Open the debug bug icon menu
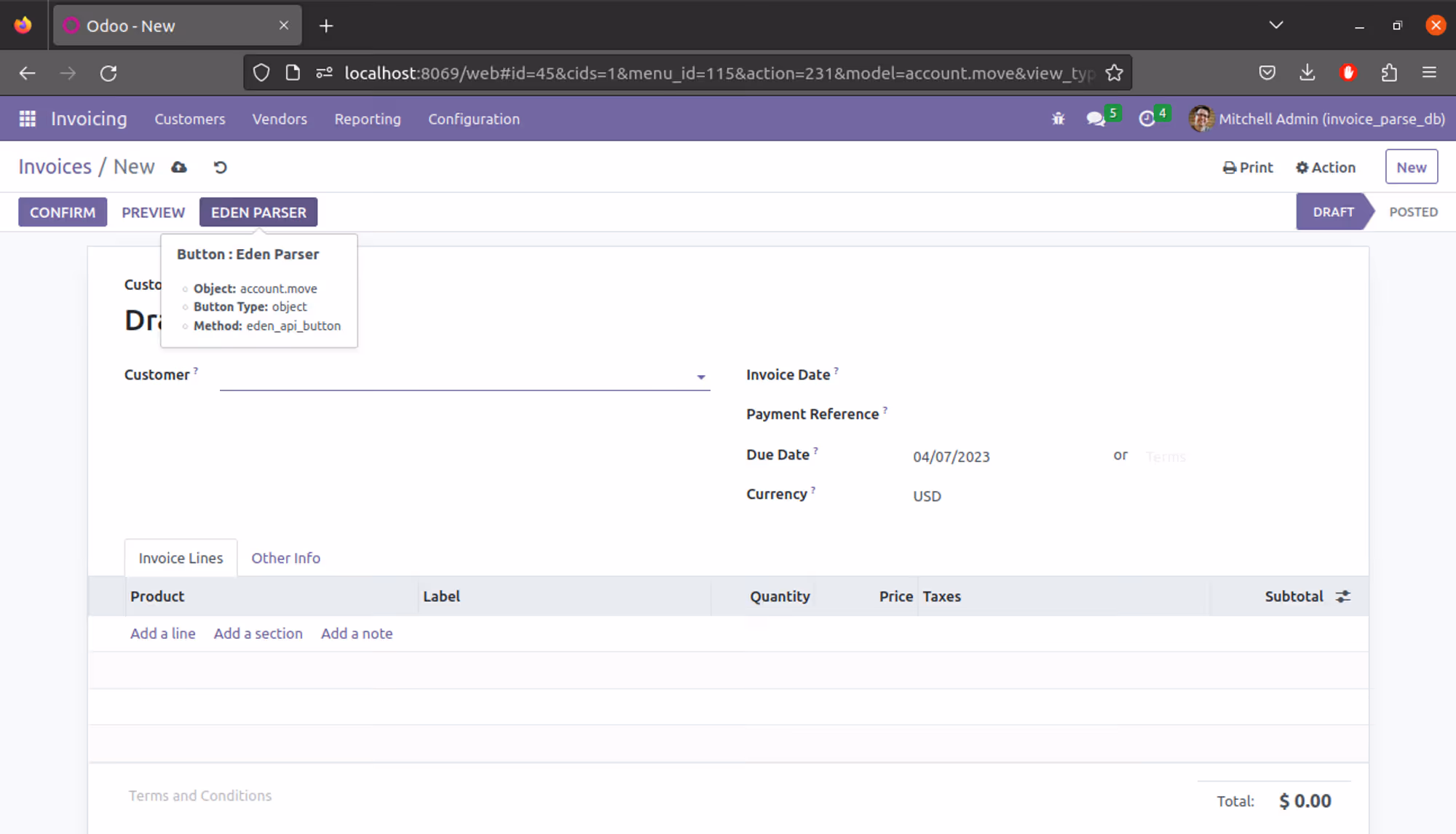The height and width of the screenshot is (834, 1456). (1058, 119)
